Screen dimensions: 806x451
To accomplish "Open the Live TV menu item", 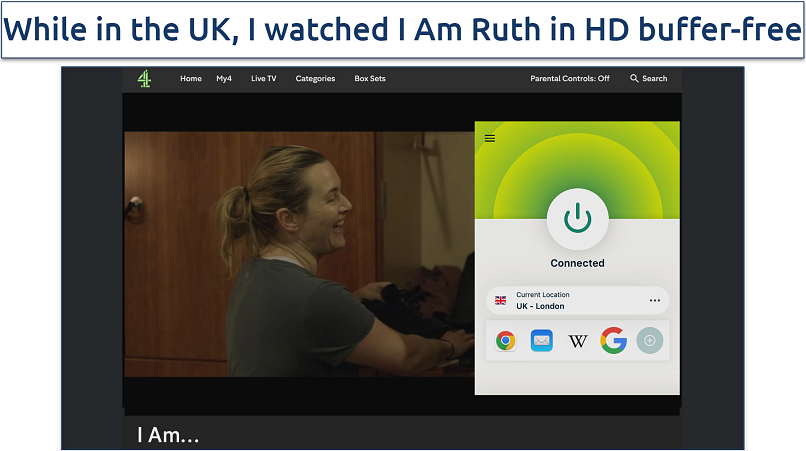I will point(263,78).
